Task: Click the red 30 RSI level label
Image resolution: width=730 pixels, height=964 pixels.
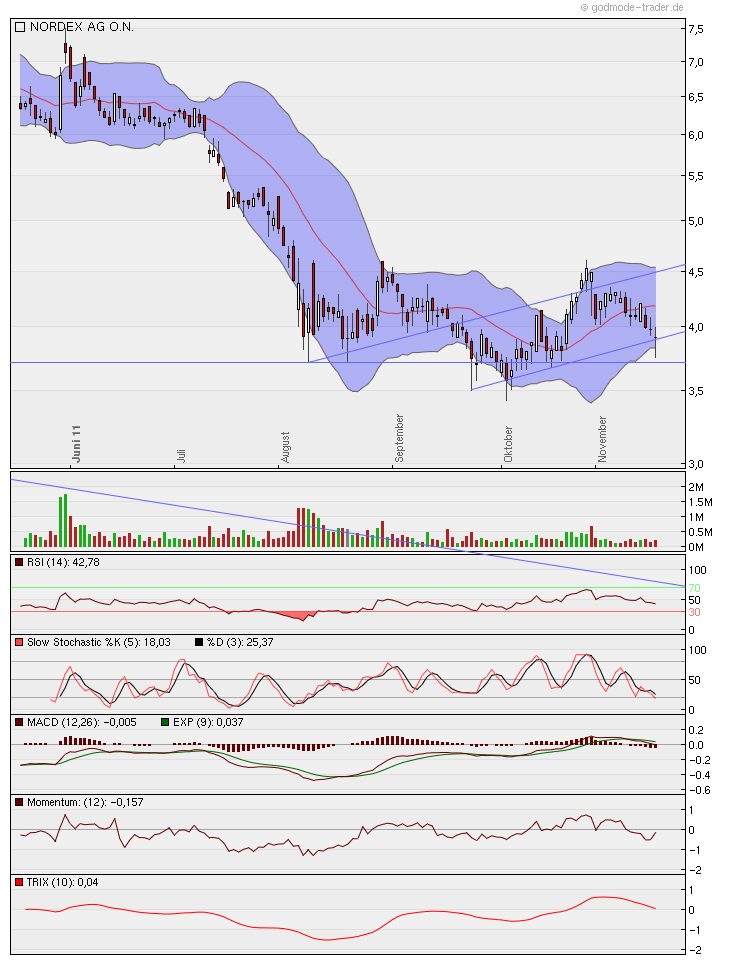Action: tap(695, 612)
